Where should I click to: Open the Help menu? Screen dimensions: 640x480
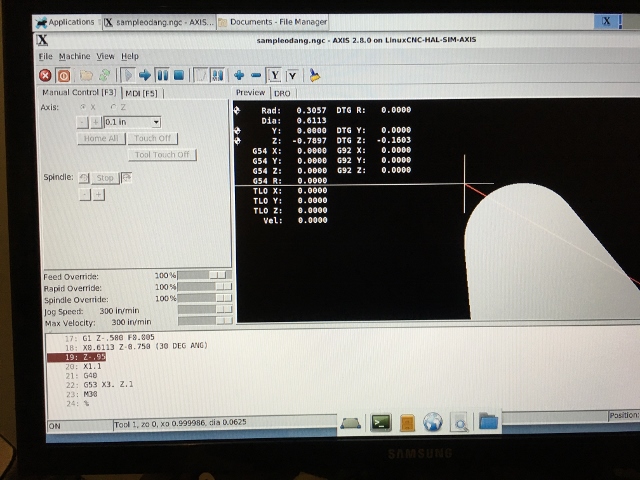130,56
